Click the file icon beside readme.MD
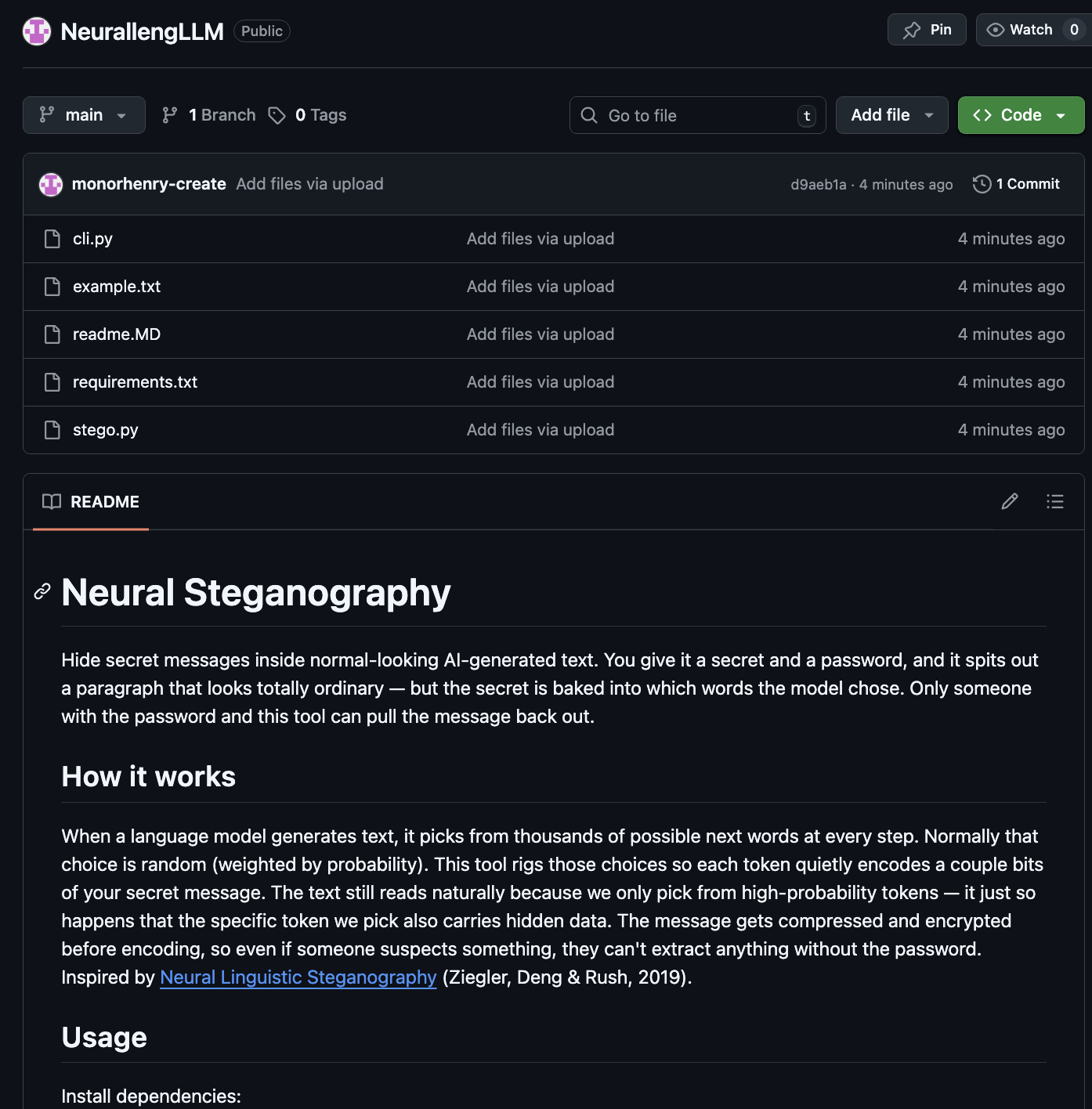Viewport: 1092px width, 1109px height. [52, 334]
